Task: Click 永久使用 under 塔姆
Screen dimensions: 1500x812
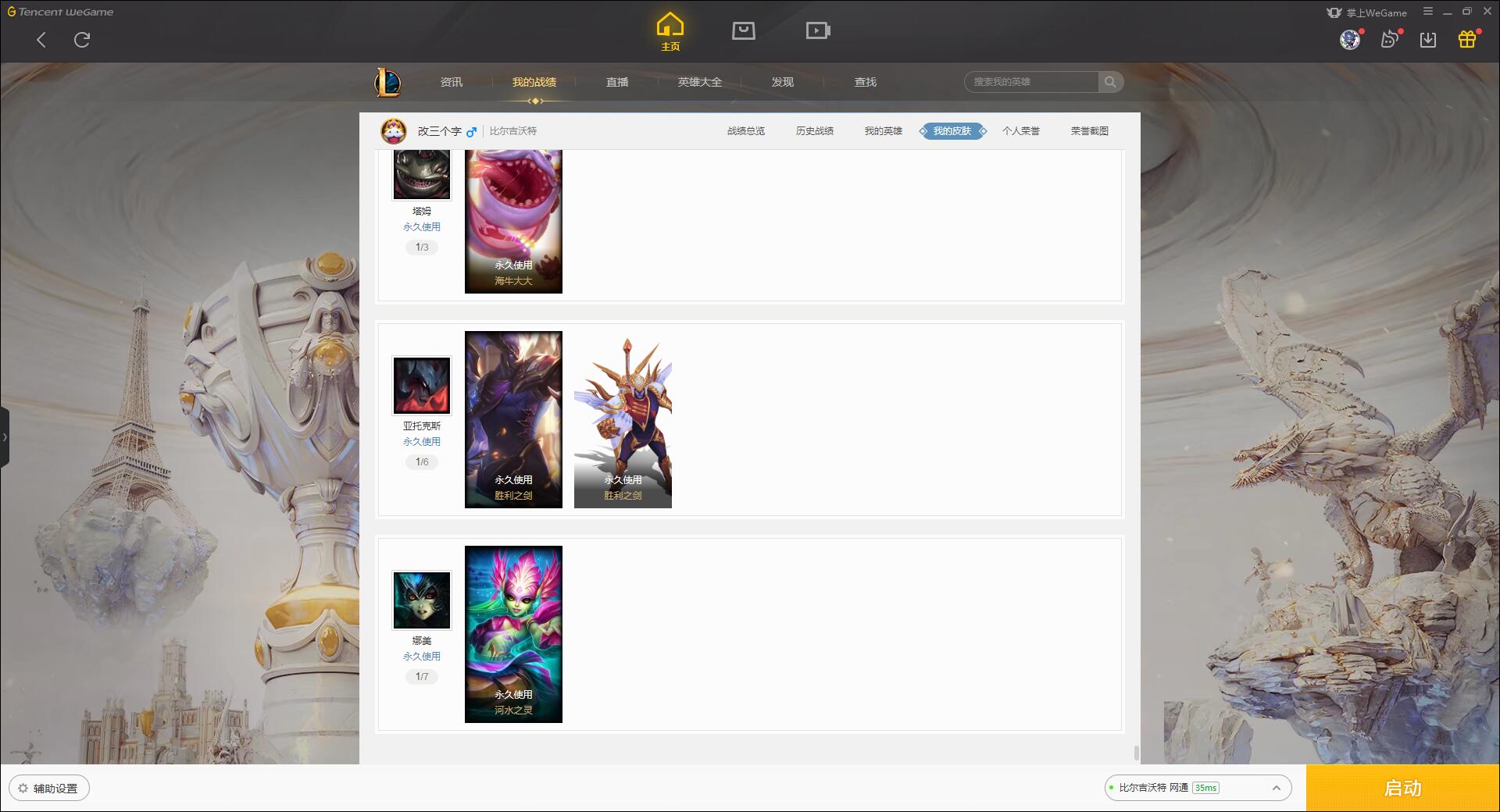Action: pos(422,227)
